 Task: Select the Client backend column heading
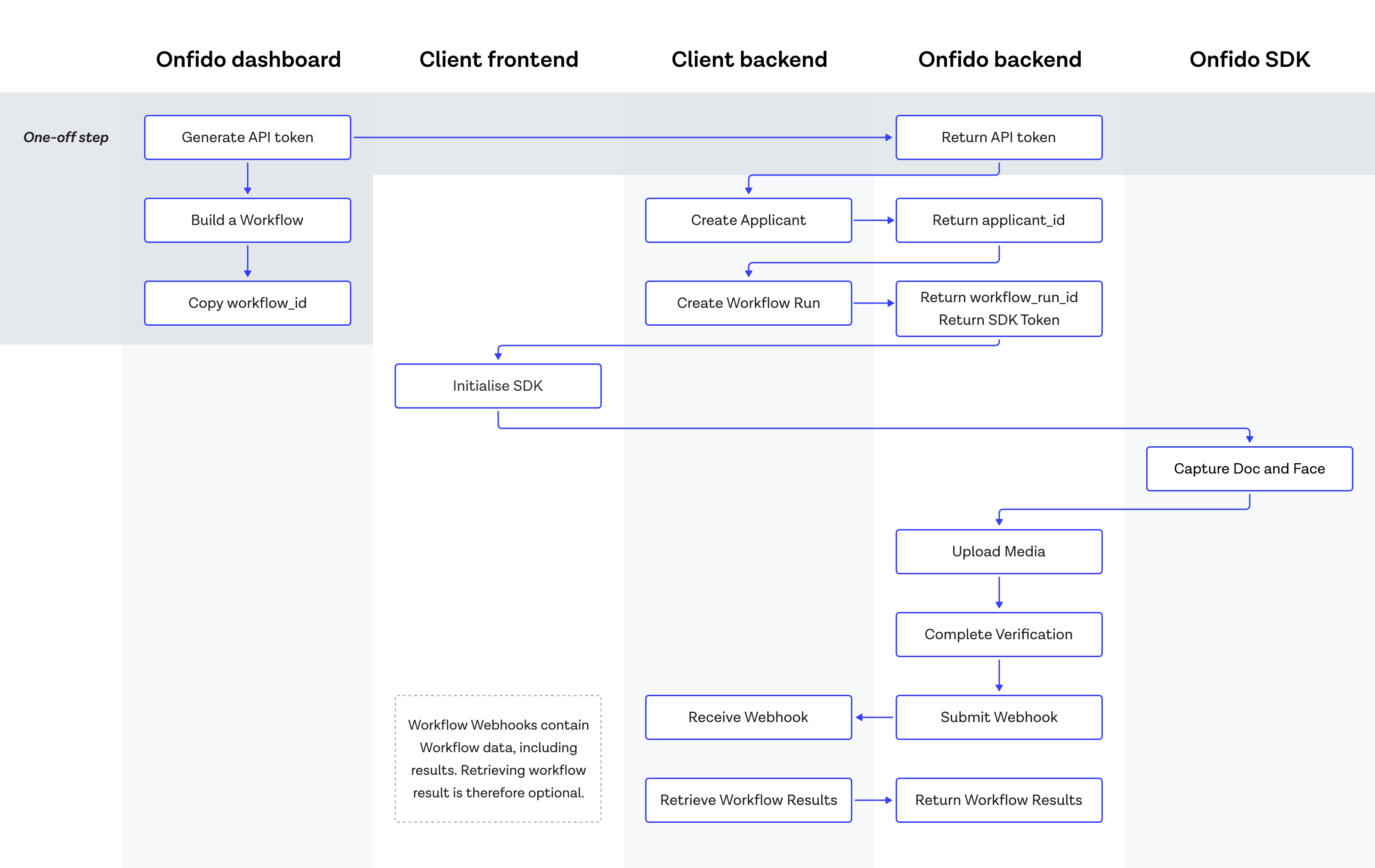pos(749,59)
